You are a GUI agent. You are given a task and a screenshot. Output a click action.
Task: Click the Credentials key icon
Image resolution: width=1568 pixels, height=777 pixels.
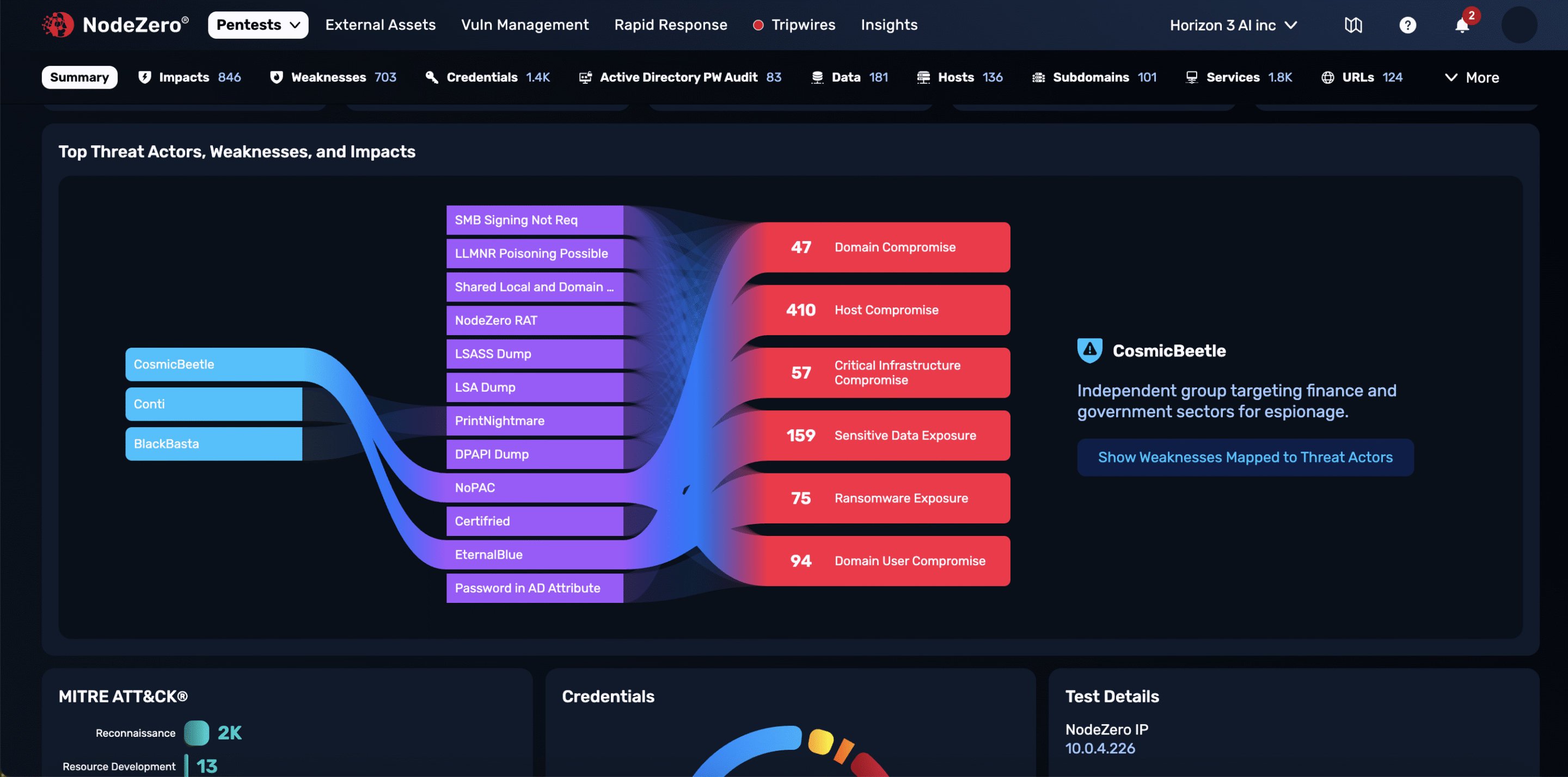[432, 77]
